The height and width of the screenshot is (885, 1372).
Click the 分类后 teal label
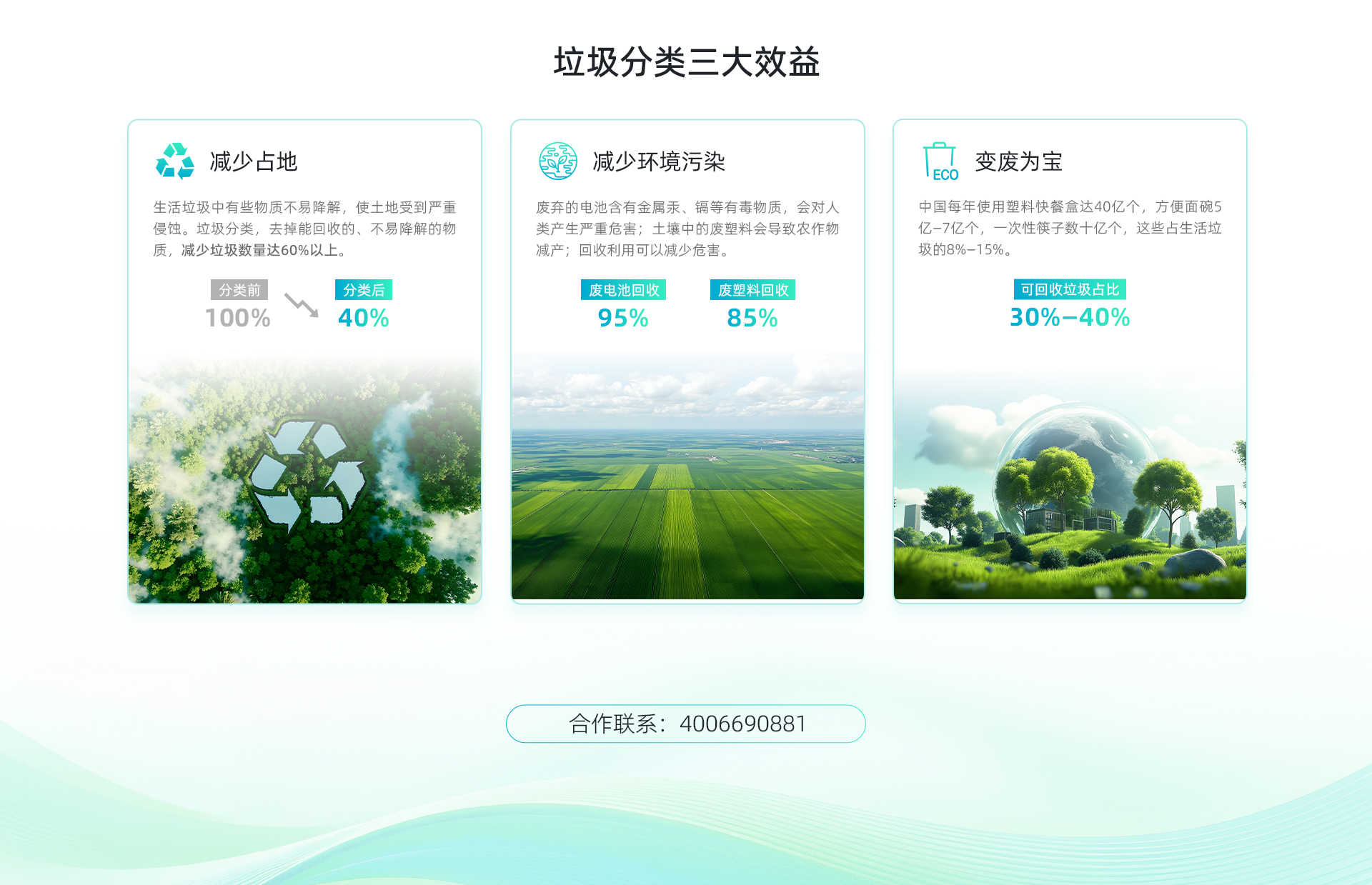(x=364, y=290)
